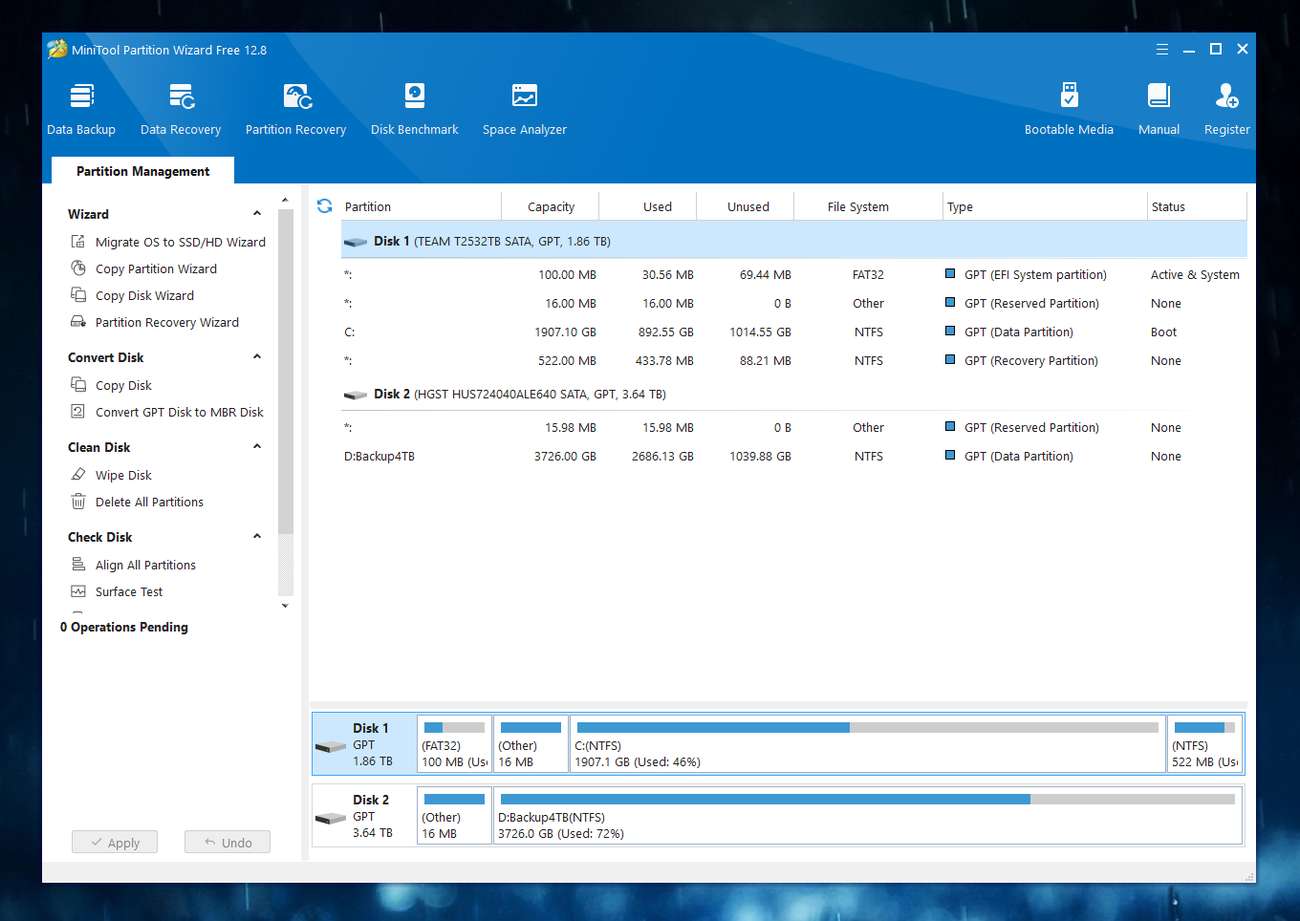Start the Disk Benchmark tool
Image resolution: width=1300 pixels, height=921 pixels.
point(414,109)
